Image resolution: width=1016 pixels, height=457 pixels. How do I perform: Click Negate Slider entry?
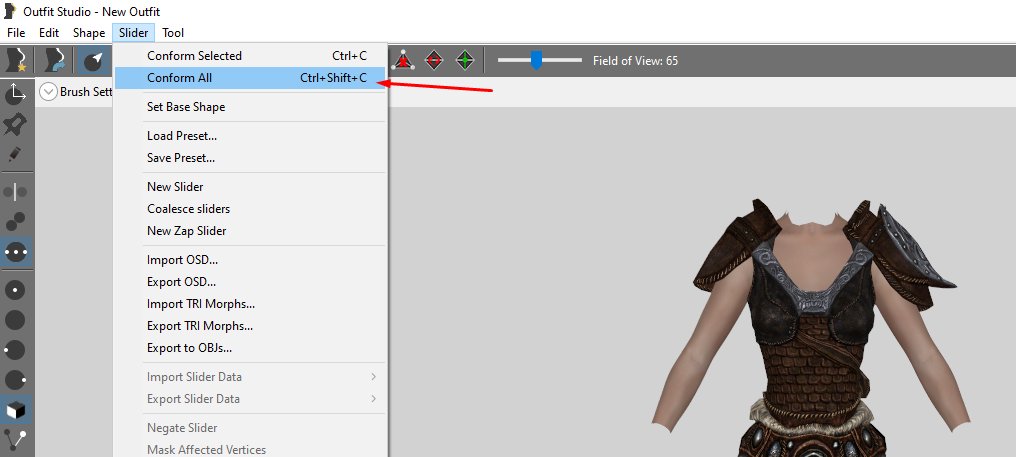[250, 428]
